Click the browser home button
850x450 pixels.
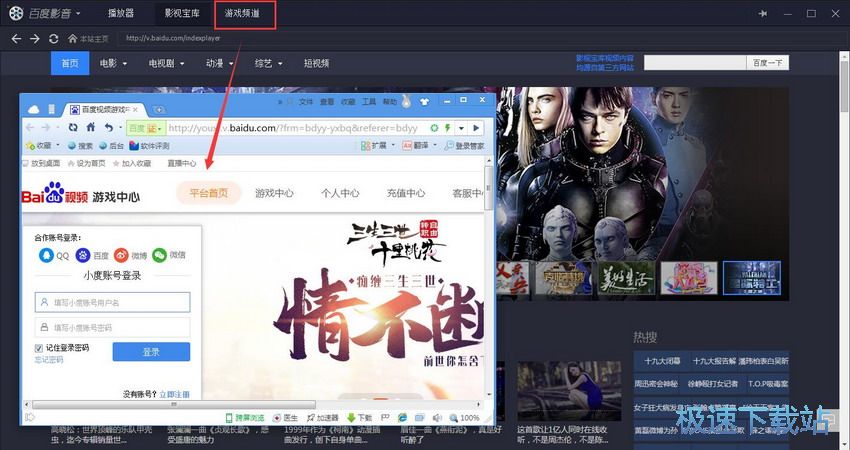[91, 127]
